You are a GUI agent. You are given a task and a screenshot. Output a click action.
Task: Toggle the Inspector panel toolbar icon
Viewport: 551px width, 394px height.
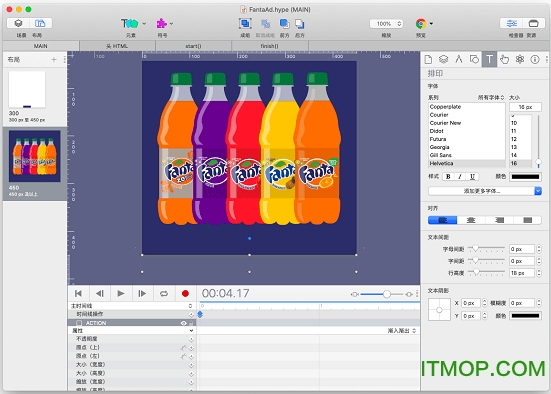click(x=512, y=24)
